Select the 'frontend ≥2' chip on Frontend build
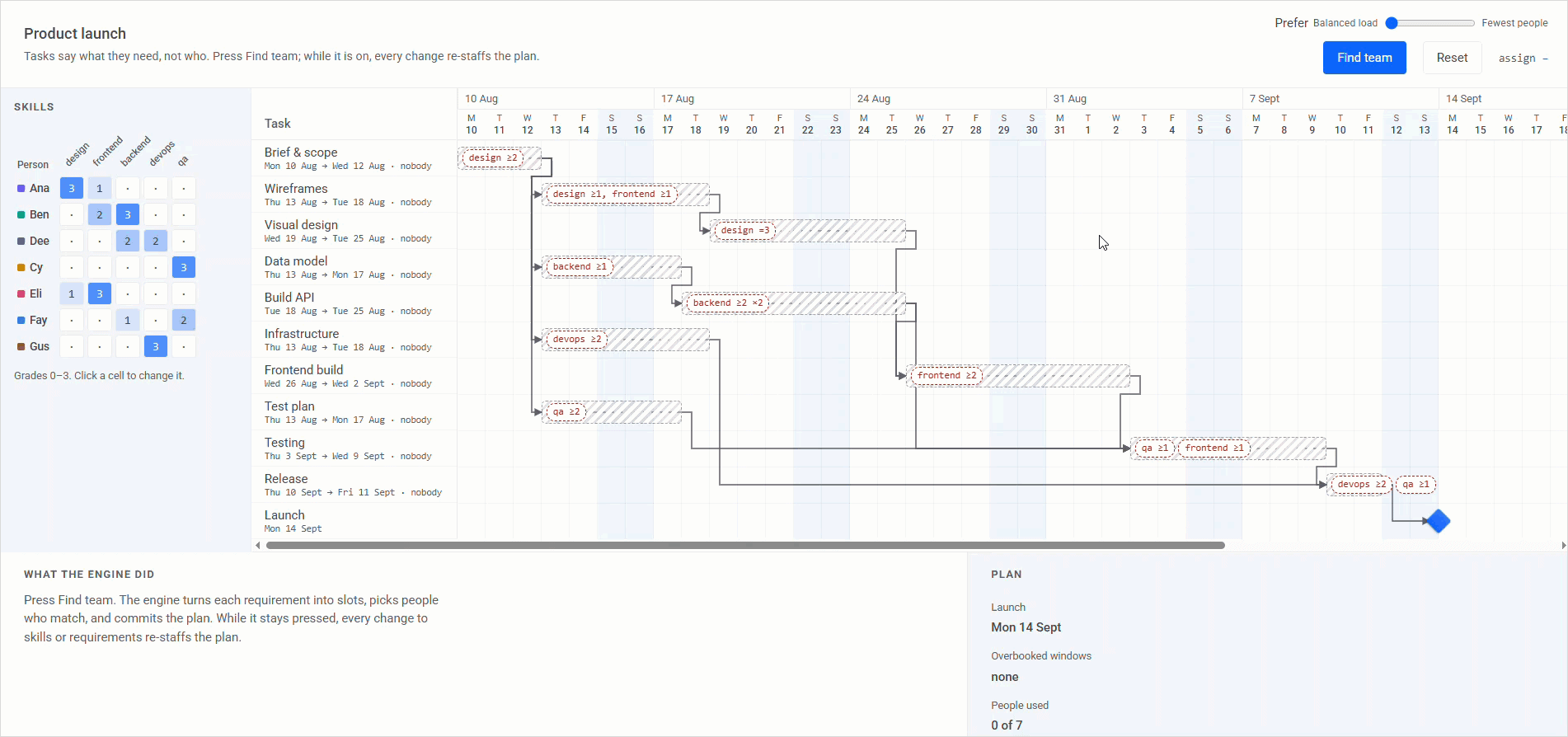Image resolution: width=1568 pixels, height=737 pixels. (946, 375)
